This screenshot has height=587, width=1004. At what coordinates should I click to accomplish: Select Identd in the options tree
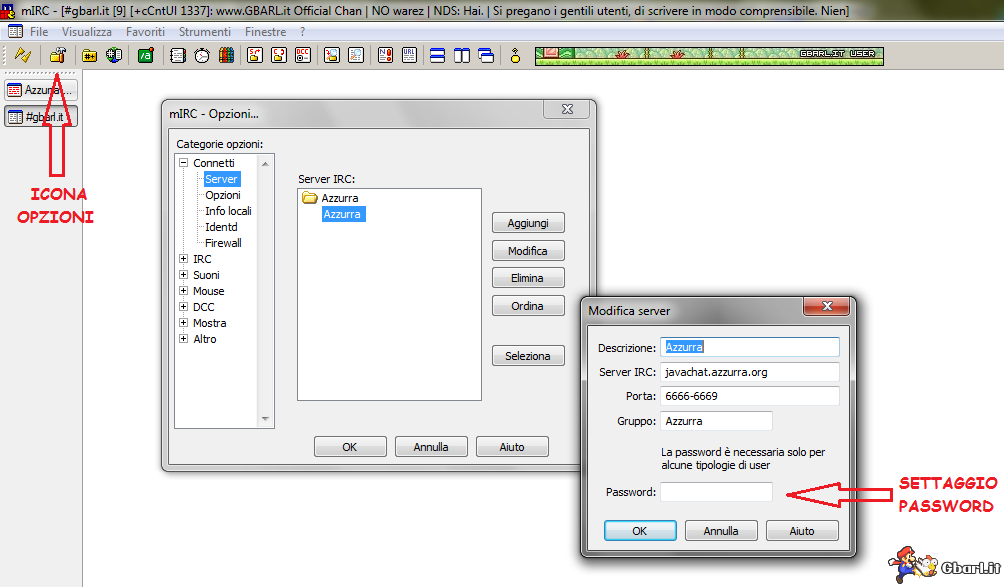[x=221, y=227]
